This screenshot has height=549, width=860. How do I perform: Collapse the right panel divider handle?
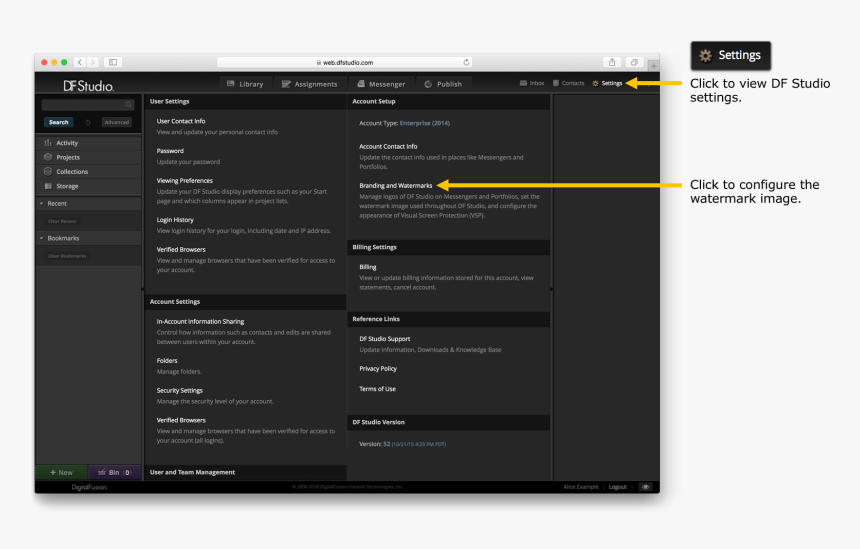tap(552, 289)
